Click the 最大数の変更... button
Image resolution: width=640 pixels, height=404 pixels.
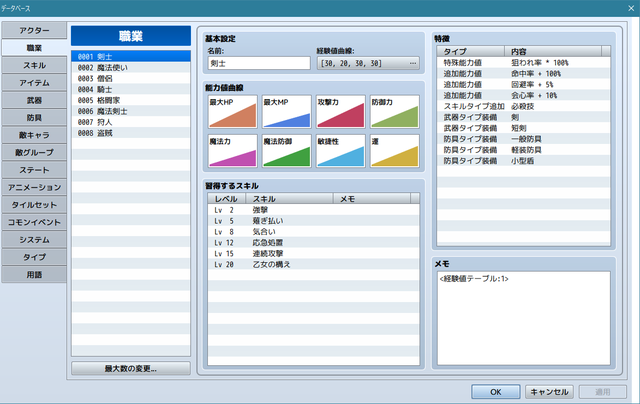[131, 368]
